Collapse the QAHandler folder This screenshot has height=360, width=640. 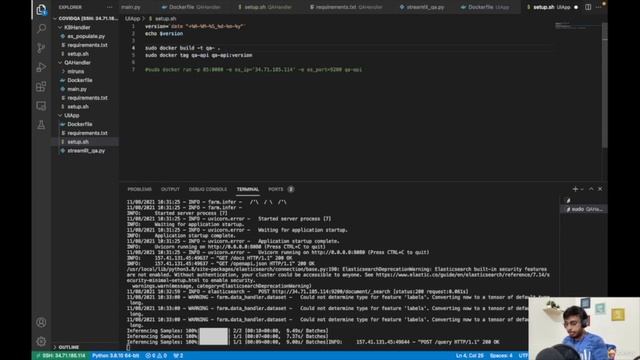point(77,62)
